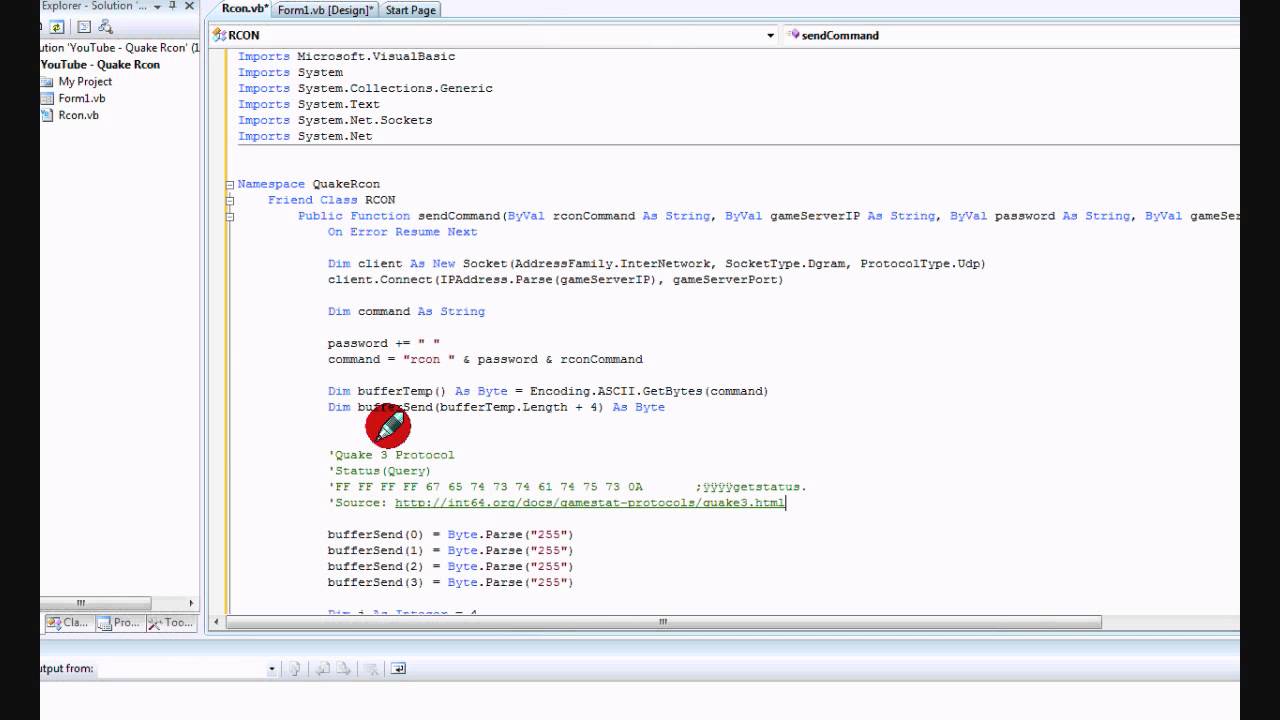Pin the Solution Explorer panel with pushpin
This screenshot has height=720, width=1280.
tap(172, 6)
